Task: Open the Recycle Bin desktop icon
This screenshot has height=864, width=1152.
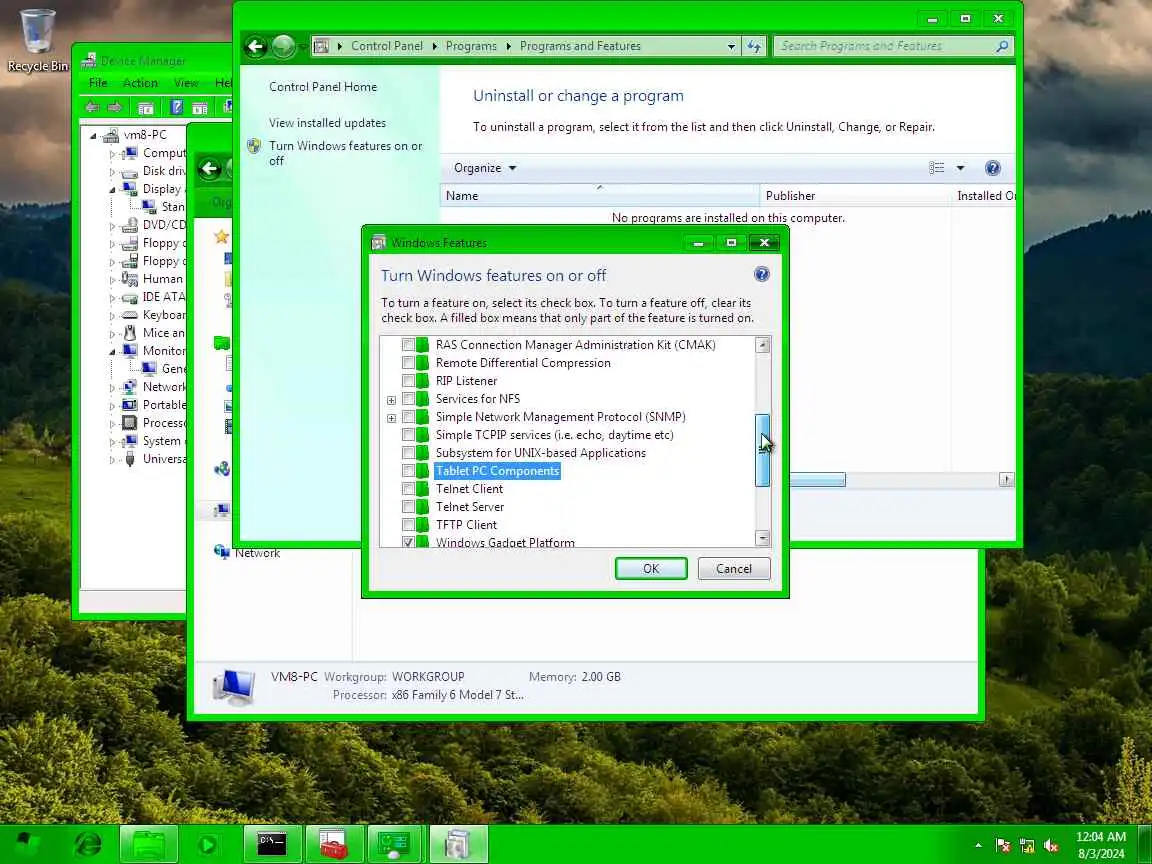Action: (x=37, y=40)
